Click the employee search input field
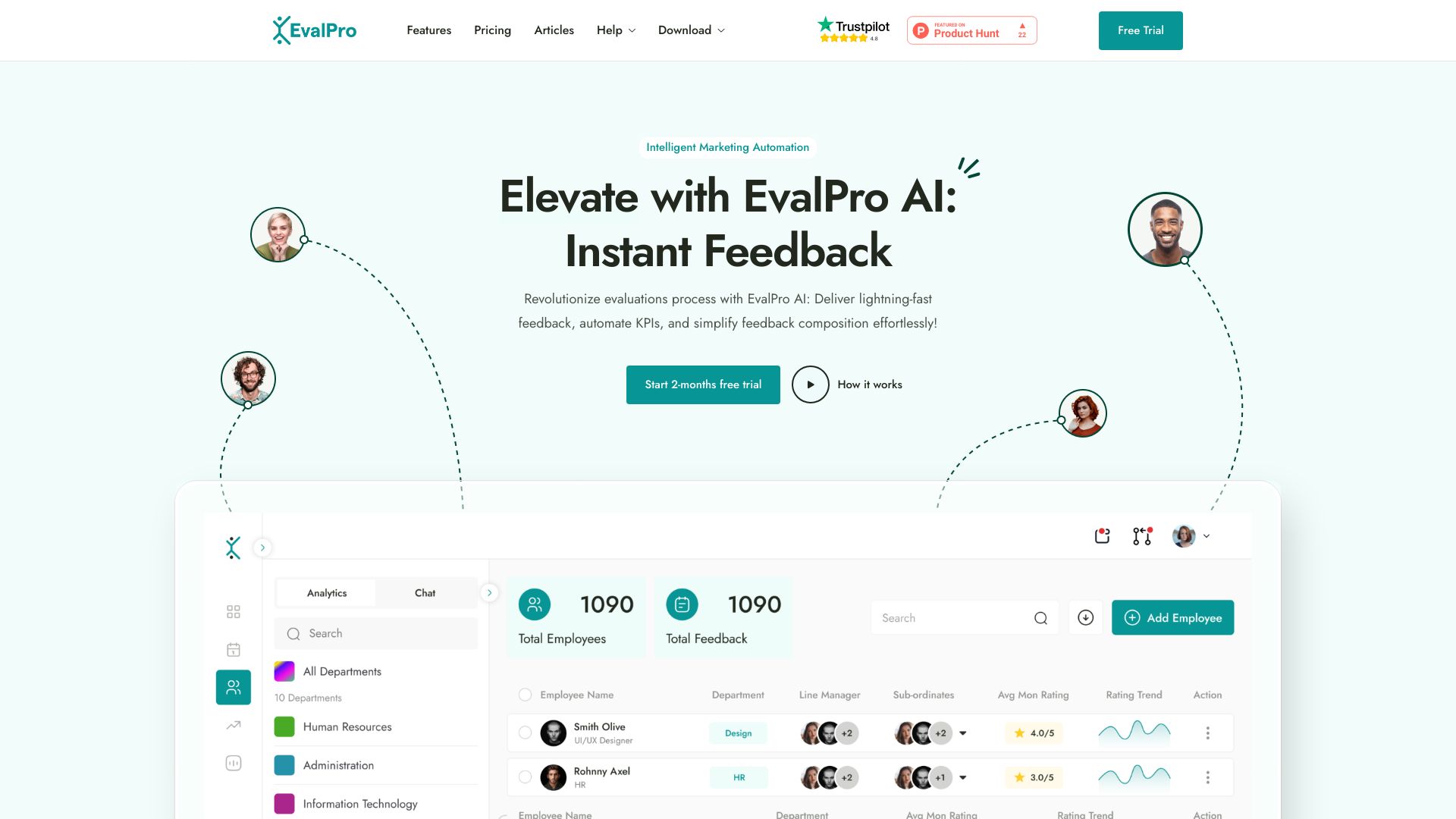Viewport: 1456px width, 819px height. (955, 617)
